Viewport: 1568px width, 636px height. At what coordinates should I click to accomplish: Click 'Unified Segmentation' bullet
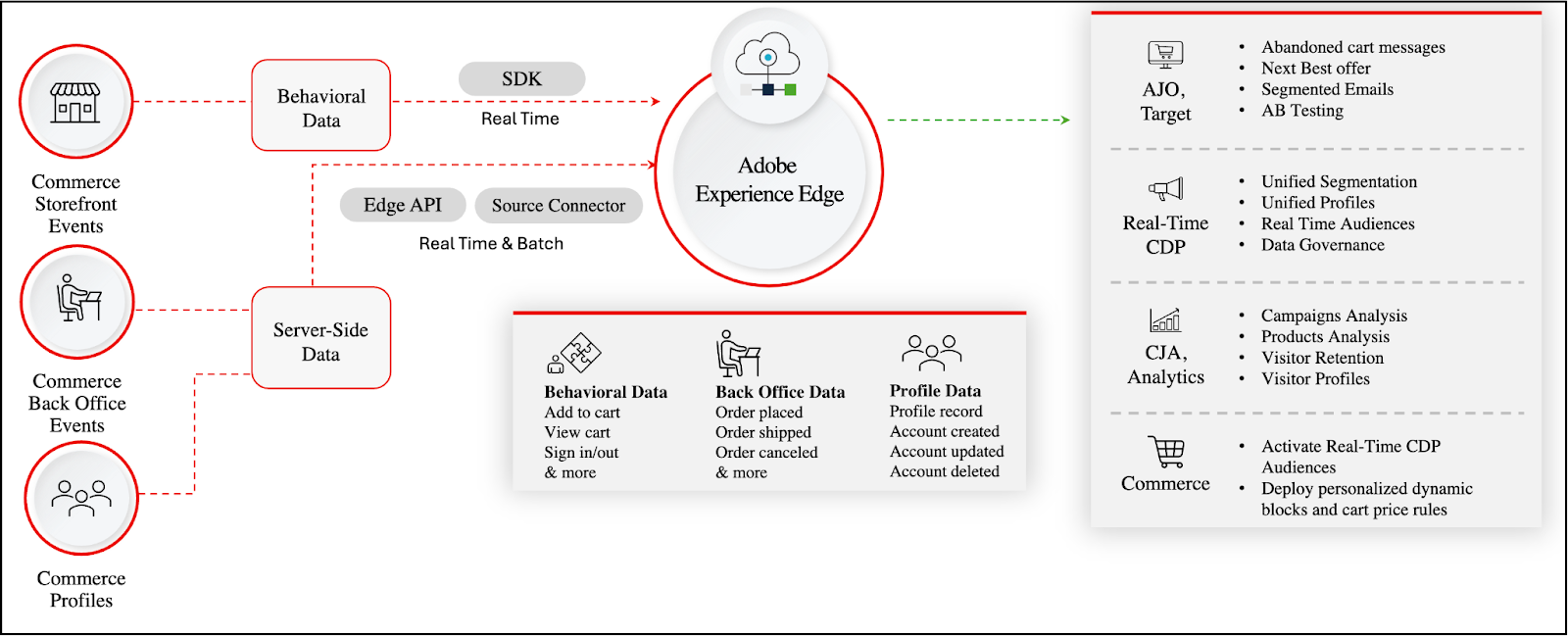coord(1339,181)
